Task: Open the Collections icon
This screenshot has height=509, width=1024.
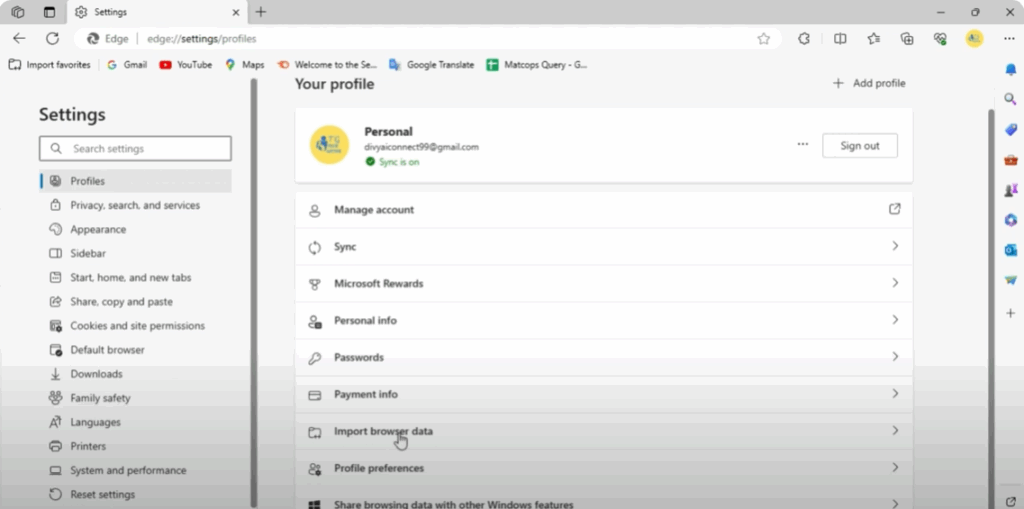Action: [907, 39]
